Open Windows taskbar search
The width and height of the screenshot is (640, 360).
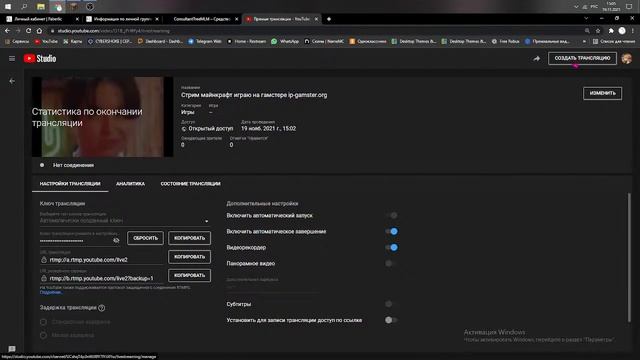pyautogui.click(x=24, y=7)
